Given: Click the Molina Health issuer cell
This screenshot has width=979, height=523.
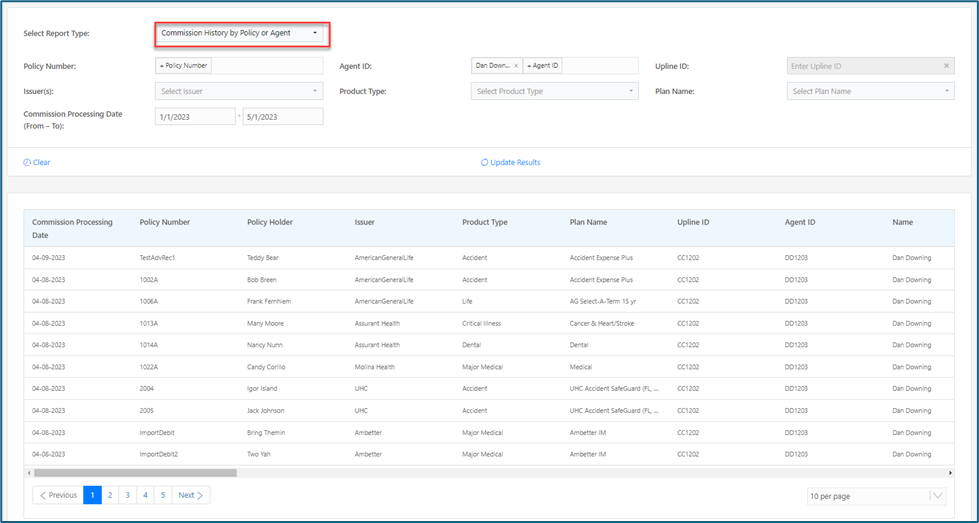Looking at the screenshot, I should 375,367.
